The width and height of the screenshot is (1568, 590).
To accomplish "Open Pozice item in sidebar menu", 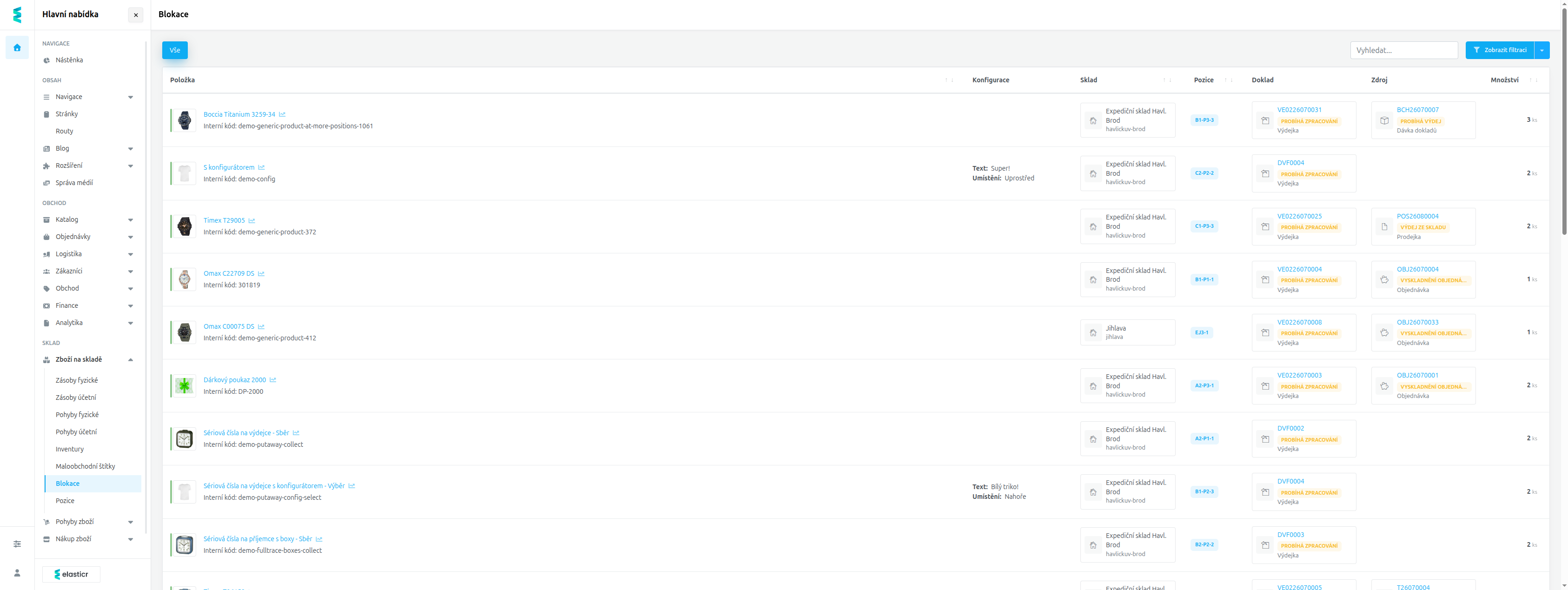I will pos(65,501).
